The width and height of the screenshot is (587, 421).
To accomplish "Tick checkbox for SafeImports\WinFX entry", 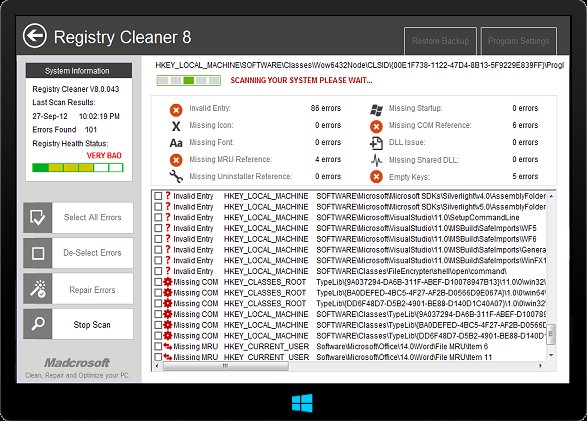I will click(158, 260).
